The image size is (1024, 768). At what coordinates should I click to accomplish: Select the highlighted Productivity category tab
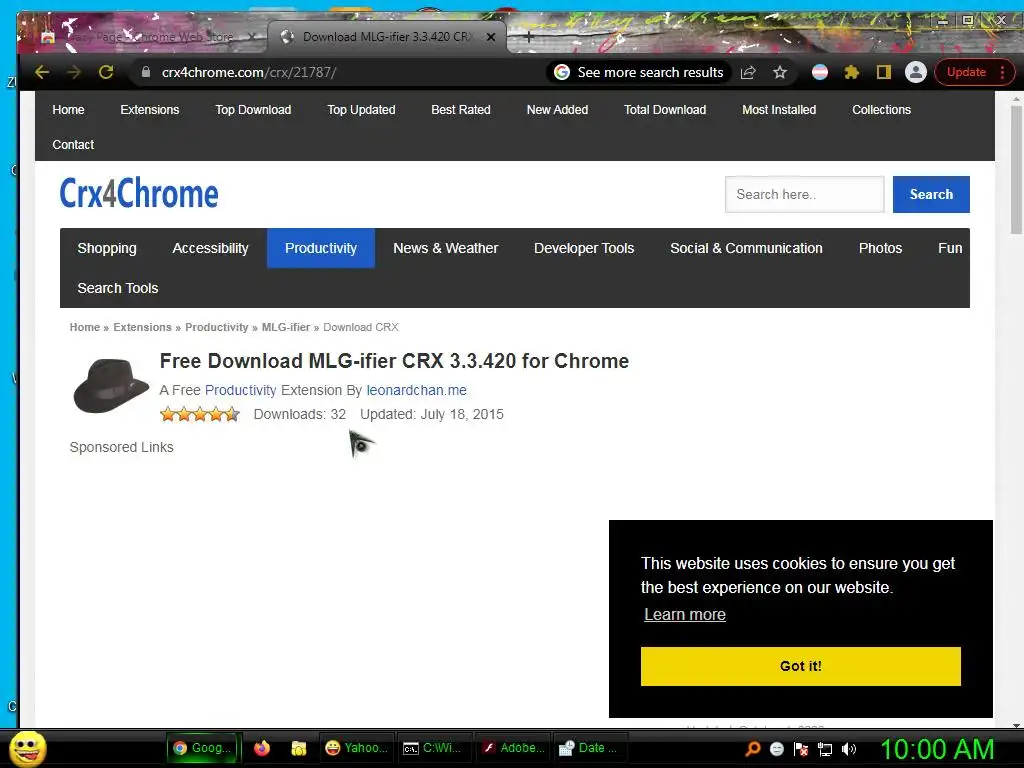tap(321, 248)
